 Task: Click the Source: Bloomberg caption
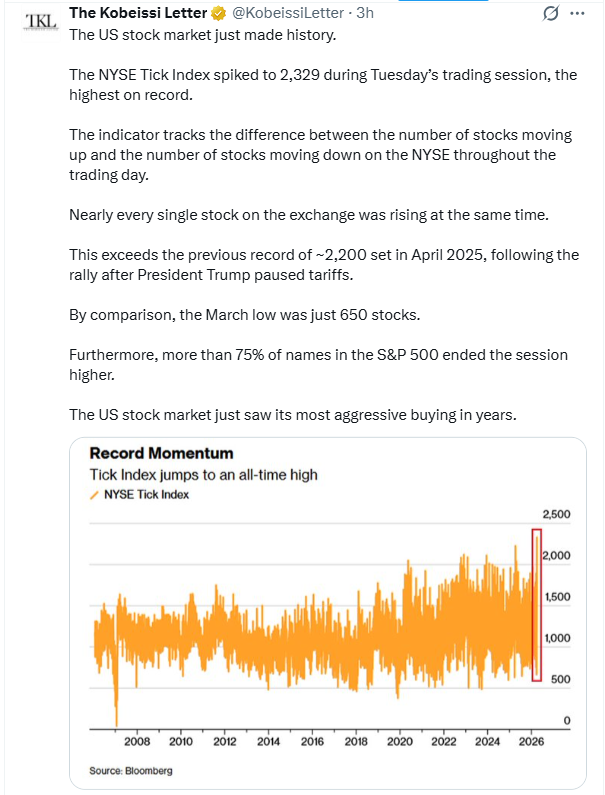(131, 770)
